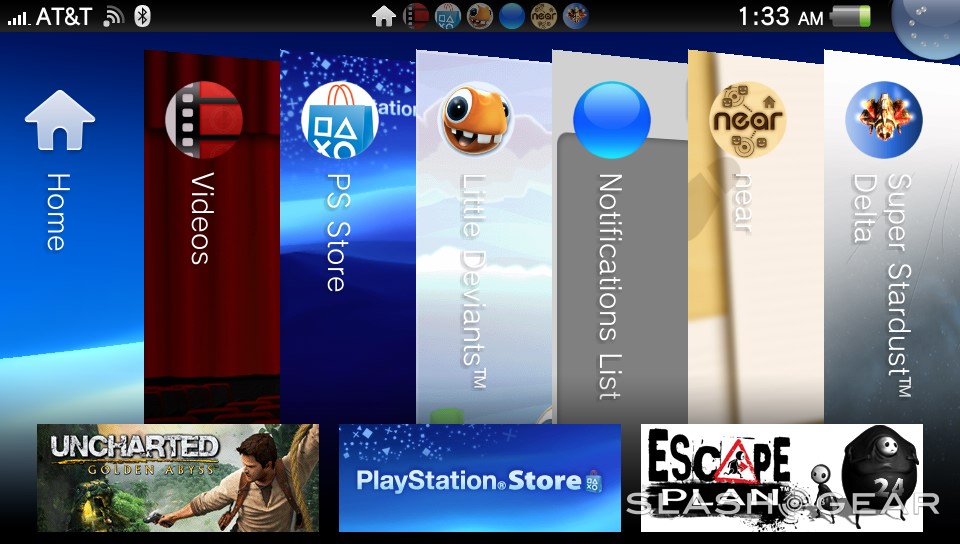The width and height of the screenshot is (960, 544).
Task: Tap the small near icon in top bar
Action: [x=544, y=17]
